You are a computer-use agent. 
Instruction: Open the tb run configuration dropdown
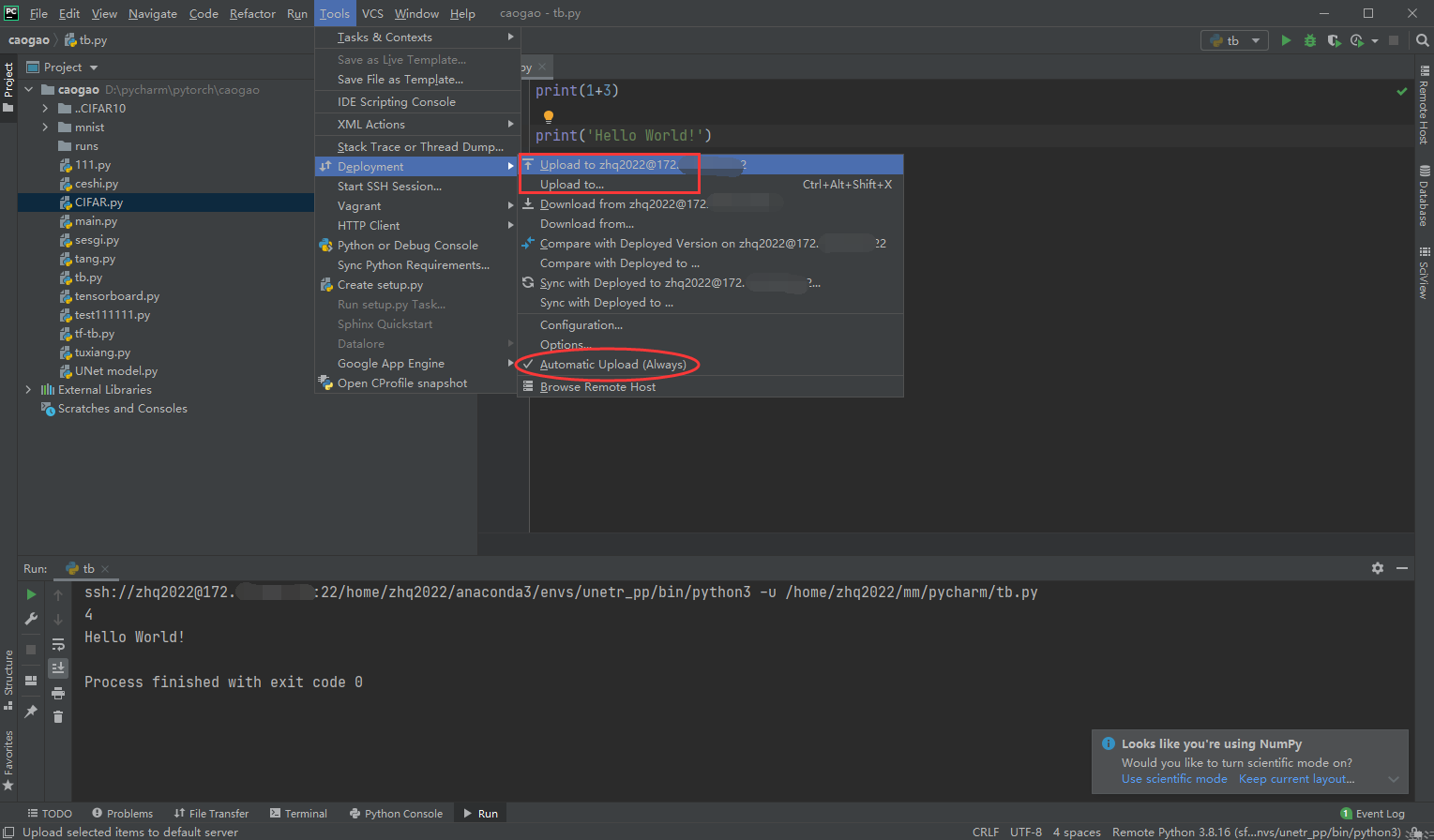(x=1234, y=40)
